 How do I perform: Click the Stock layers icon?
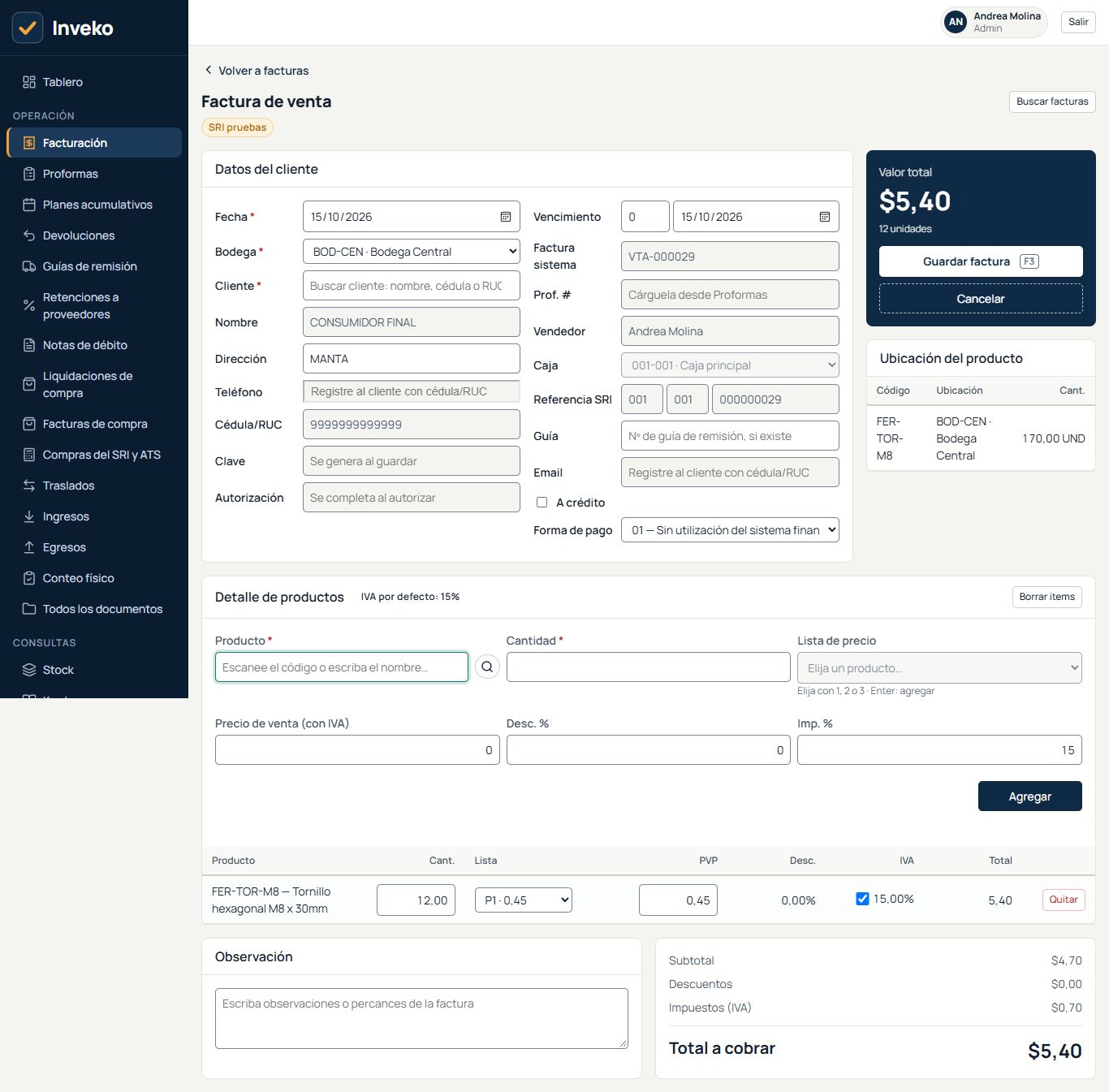tap(29, 670)
